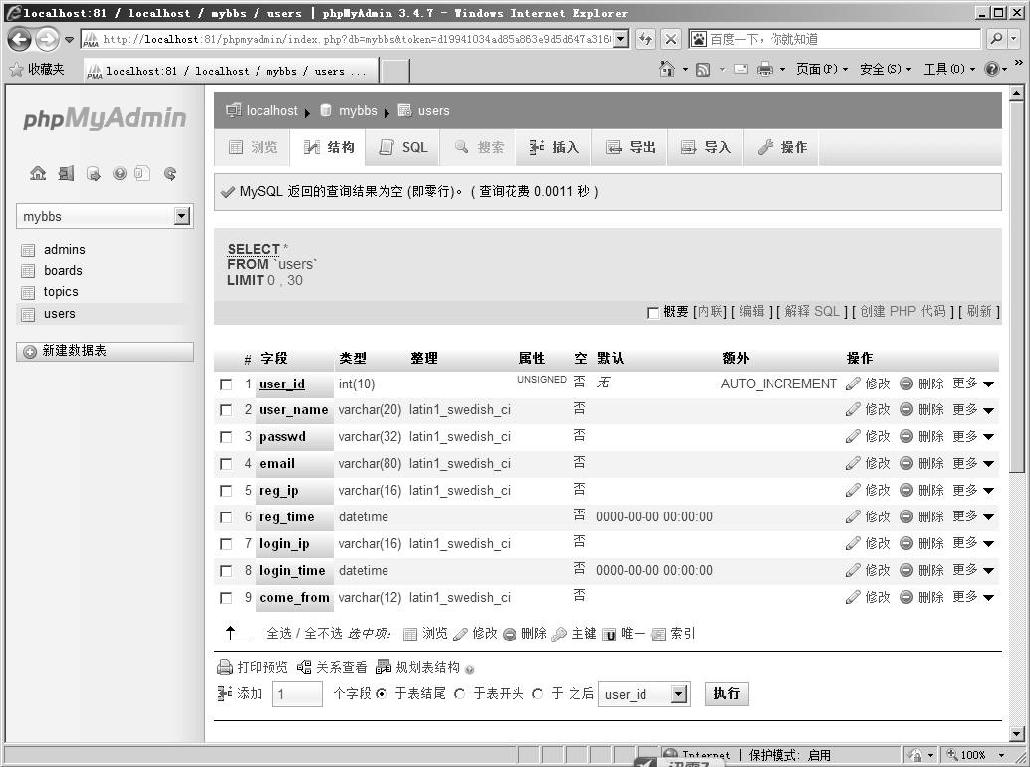Tick the checkbox for passwd field
This screenshot has height=767, width=1030.
[226, 437]
